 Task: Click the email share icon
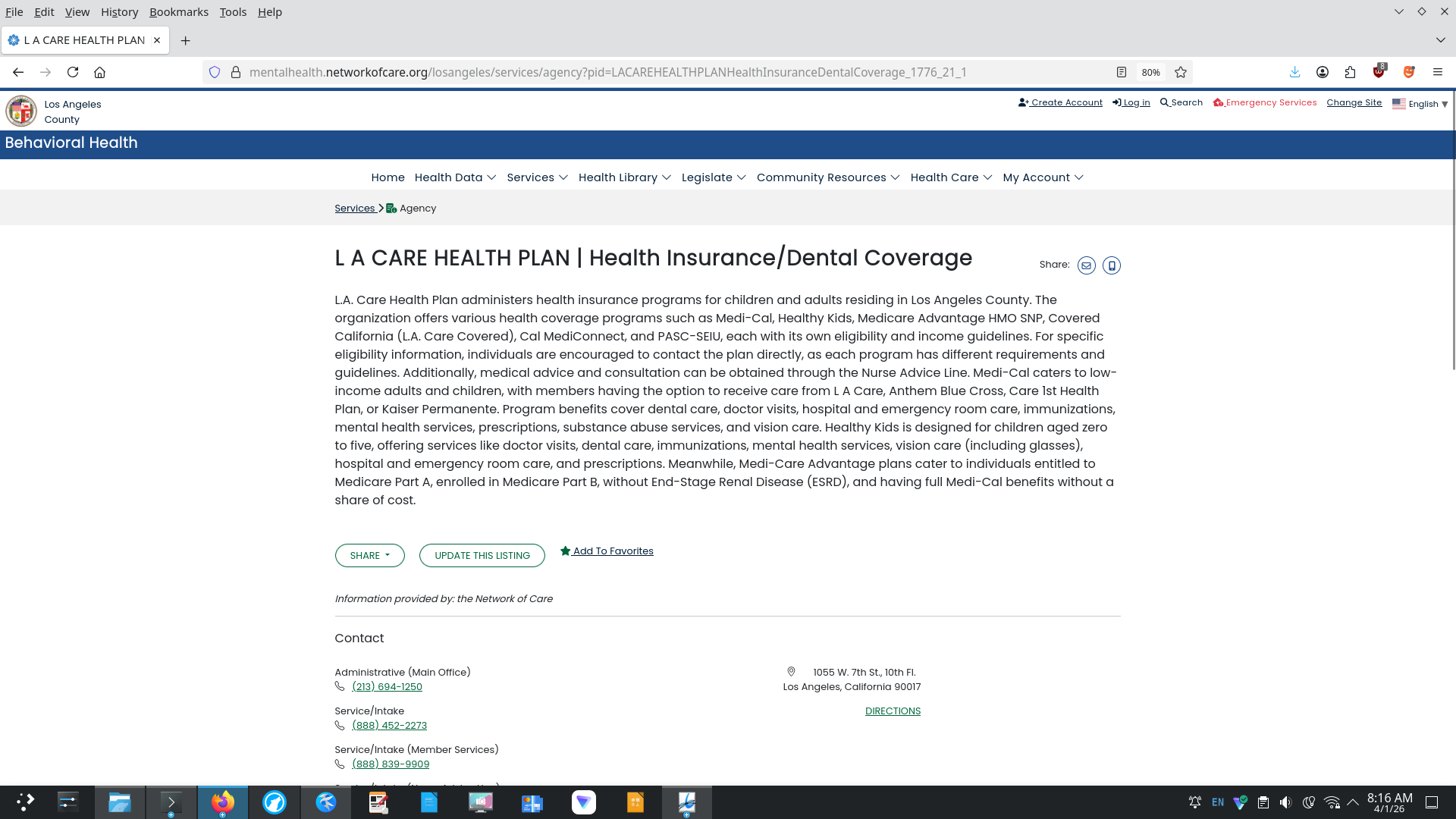1086,265
